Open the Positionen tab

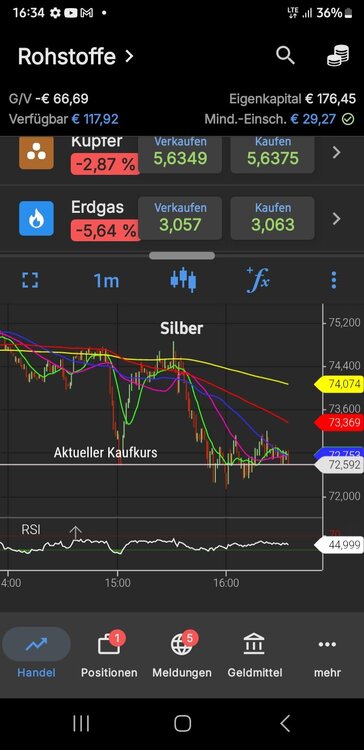[x=109, y=653]
